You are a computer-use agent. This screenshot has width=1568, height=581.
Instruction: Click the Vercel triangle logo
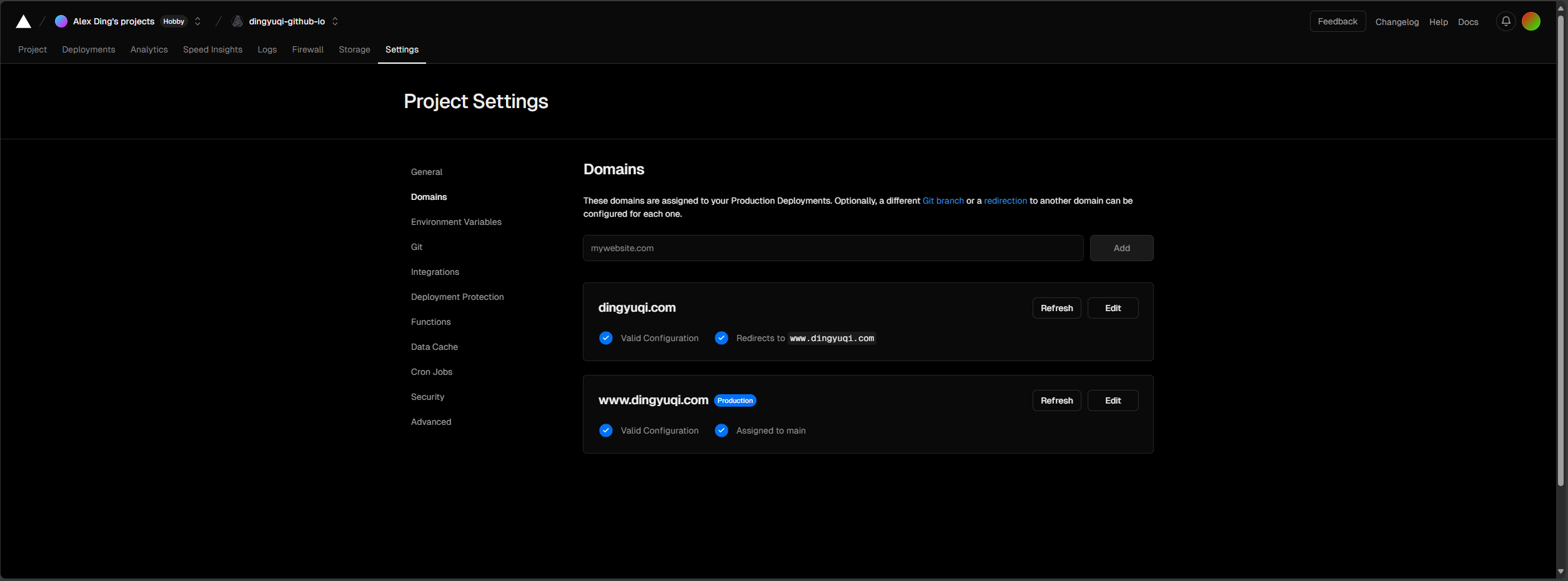coord(23,22)
